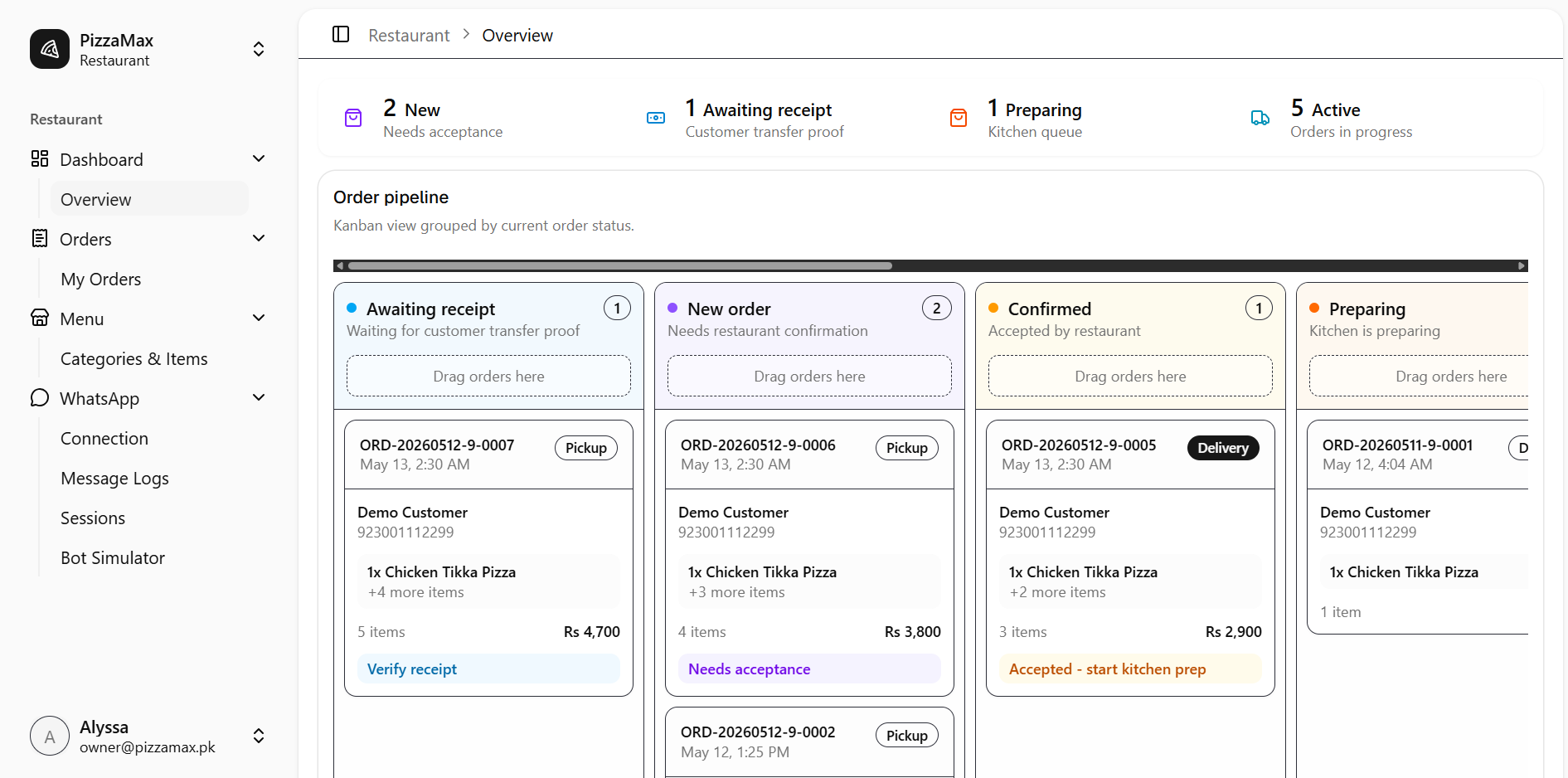Click the Active delivery truck icon
The height and width of the screenshot is (778, 1568).
[1260, 118]
